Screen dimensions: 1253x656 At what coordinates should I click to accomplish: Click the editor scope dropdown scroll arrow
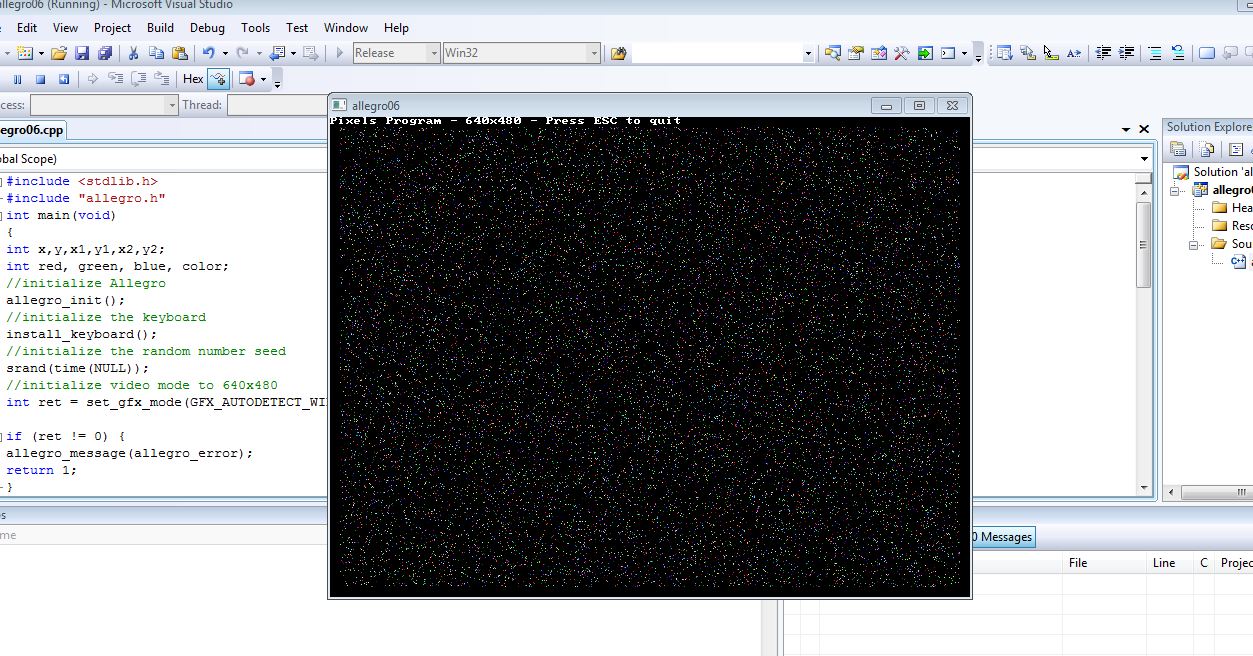(x=1143, y=158)
